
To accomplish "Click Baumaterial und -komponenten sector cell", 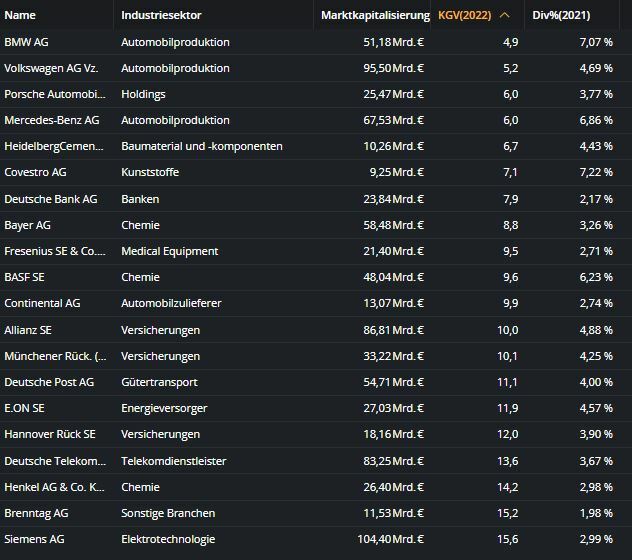I will tap(202, 146).
